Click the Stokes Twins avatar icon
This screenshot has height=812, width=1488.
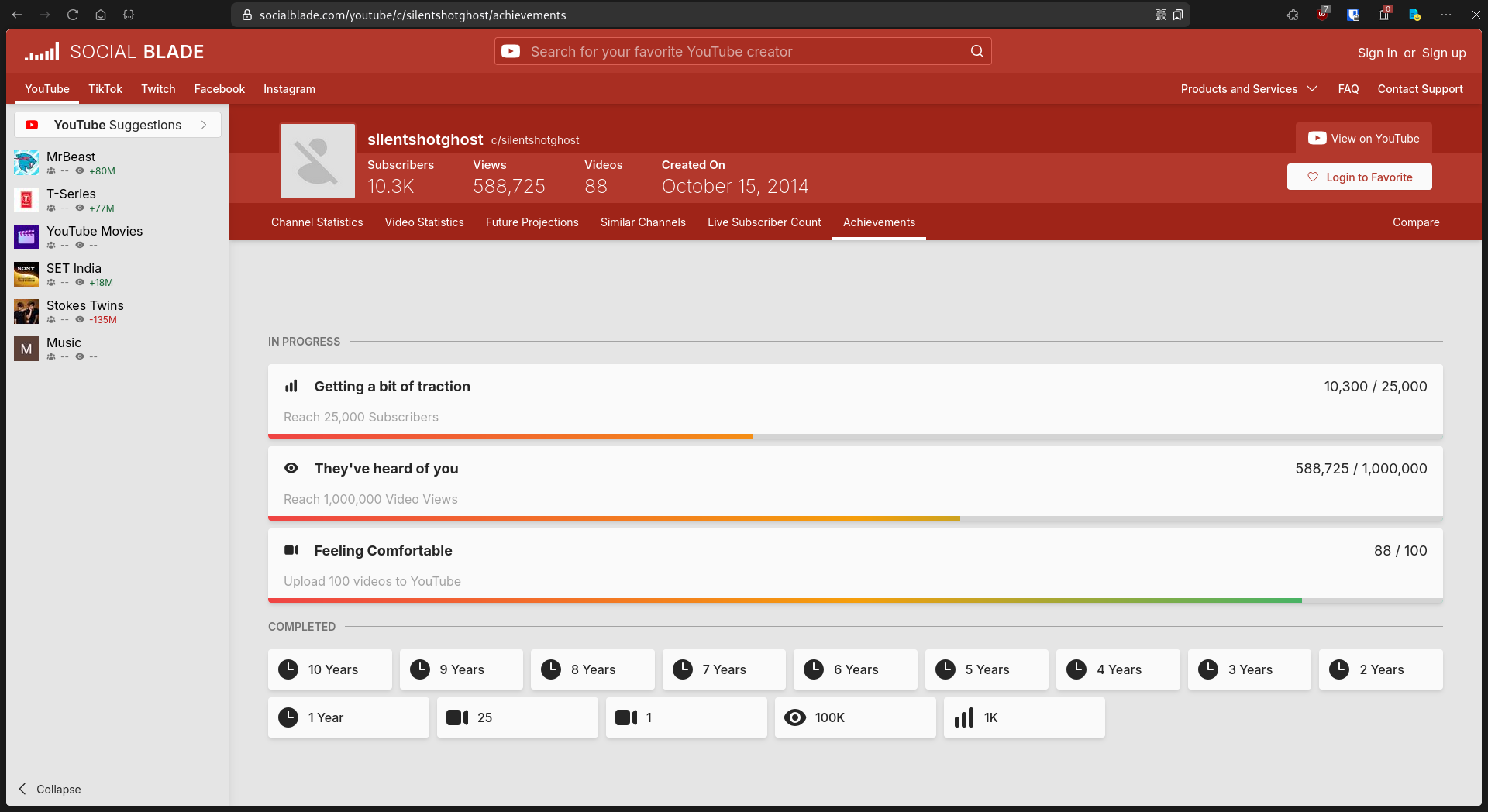26,311
